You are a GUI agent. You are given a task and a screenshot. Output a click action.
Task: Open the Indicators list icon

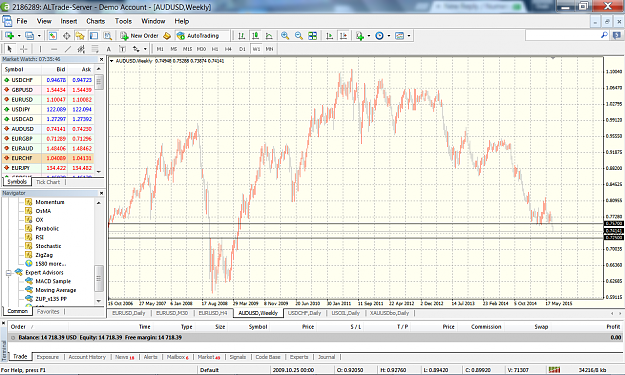point(360,36)
